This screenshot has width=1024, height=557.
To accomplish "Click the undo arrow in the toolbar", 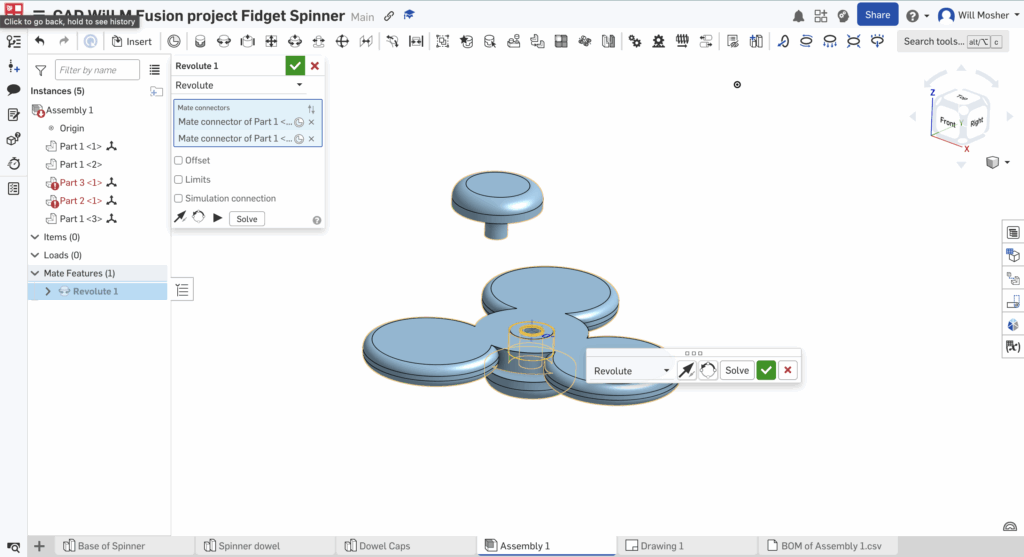I will point(40,41).
